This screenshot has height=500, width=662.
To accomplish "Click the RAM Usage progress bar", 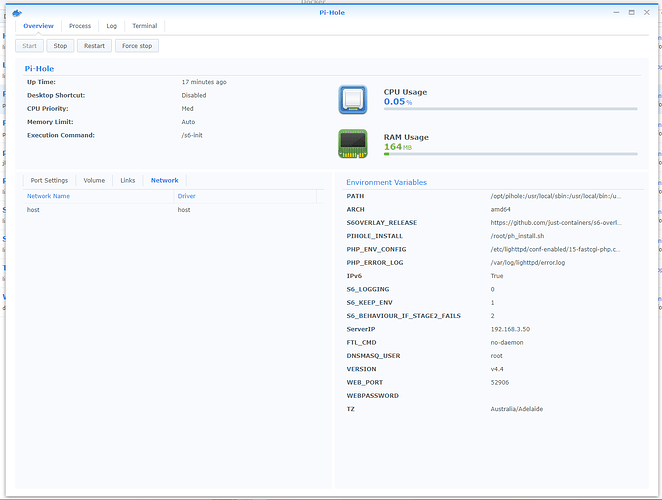I will [x=511, y=154].
